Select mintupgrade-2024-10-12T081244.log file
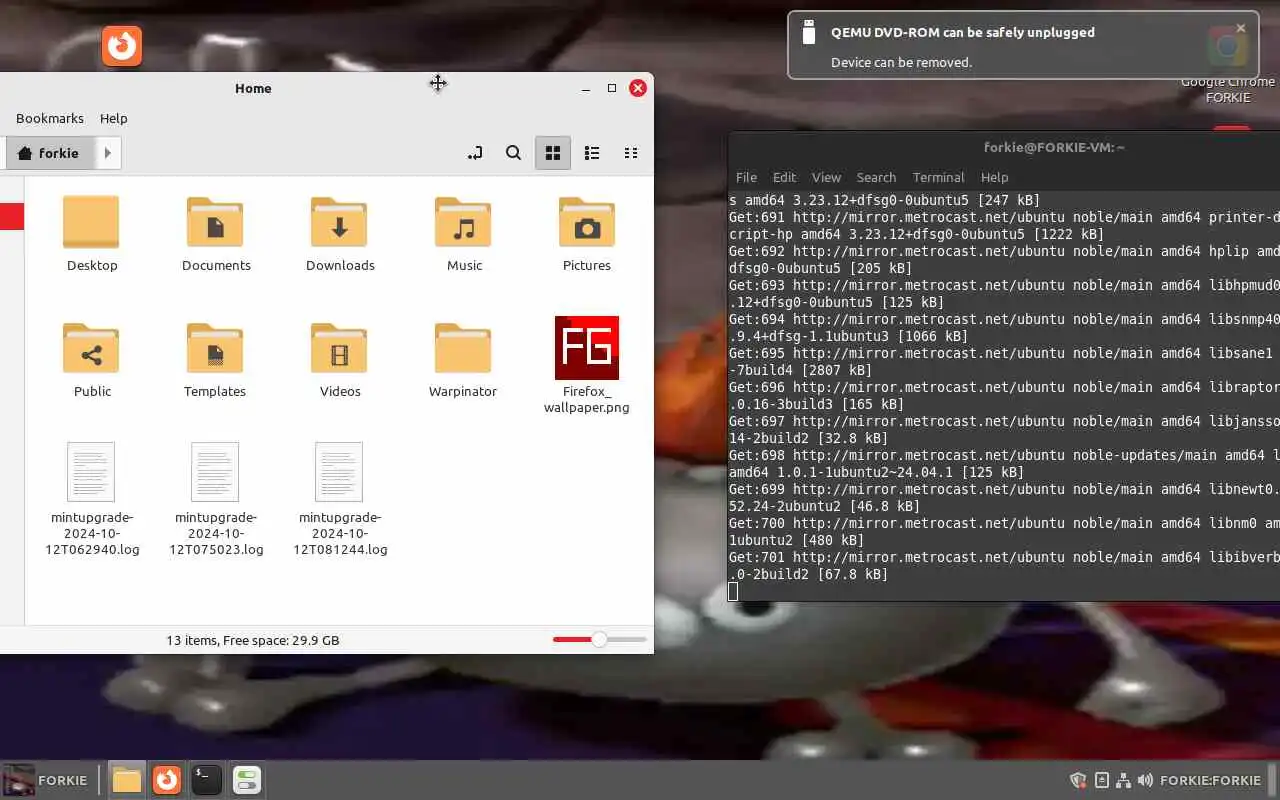 339,472
